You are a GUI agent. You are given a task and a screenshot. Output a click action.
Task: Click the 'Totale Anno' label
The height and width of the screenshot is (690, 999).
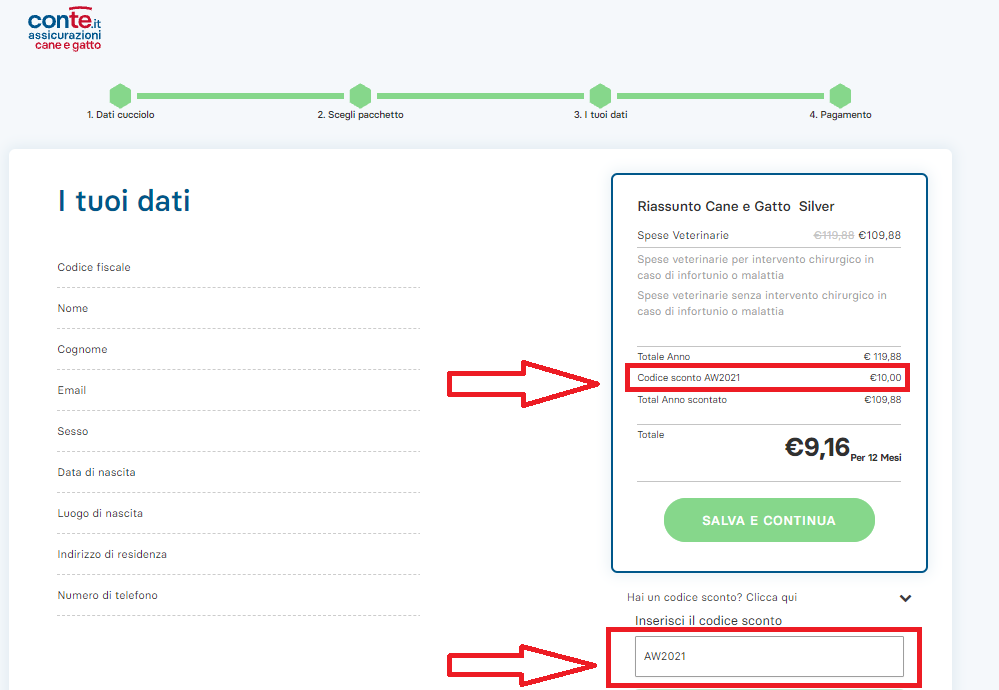[663, 357]
